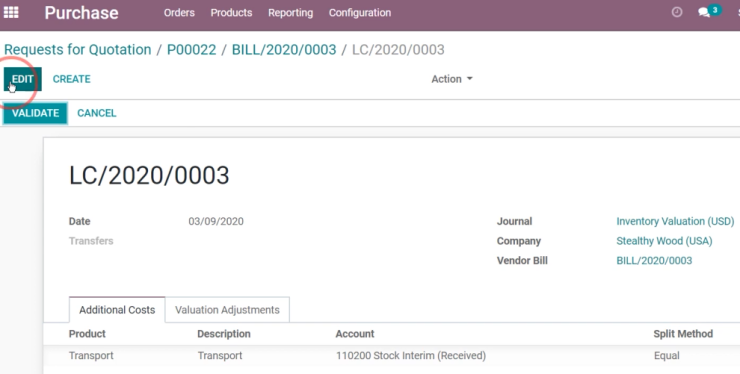Image resolution: width=740 pixels, height=374 pixels.
Task: Open the Reporting menu
Action: 290,13
